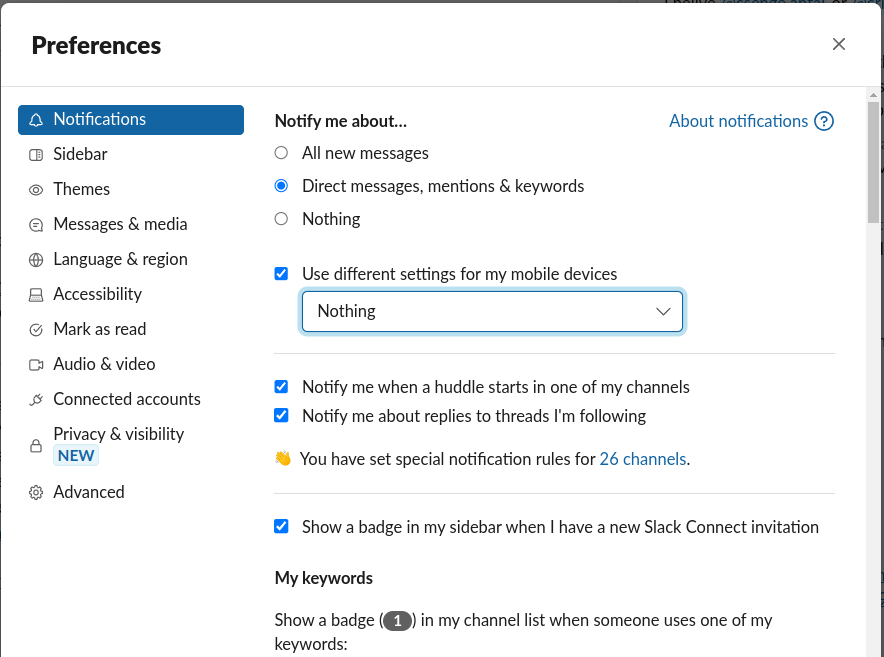Click the globe icon for Language & region
This screenshot has height=657, width=884.
[36, 259]
